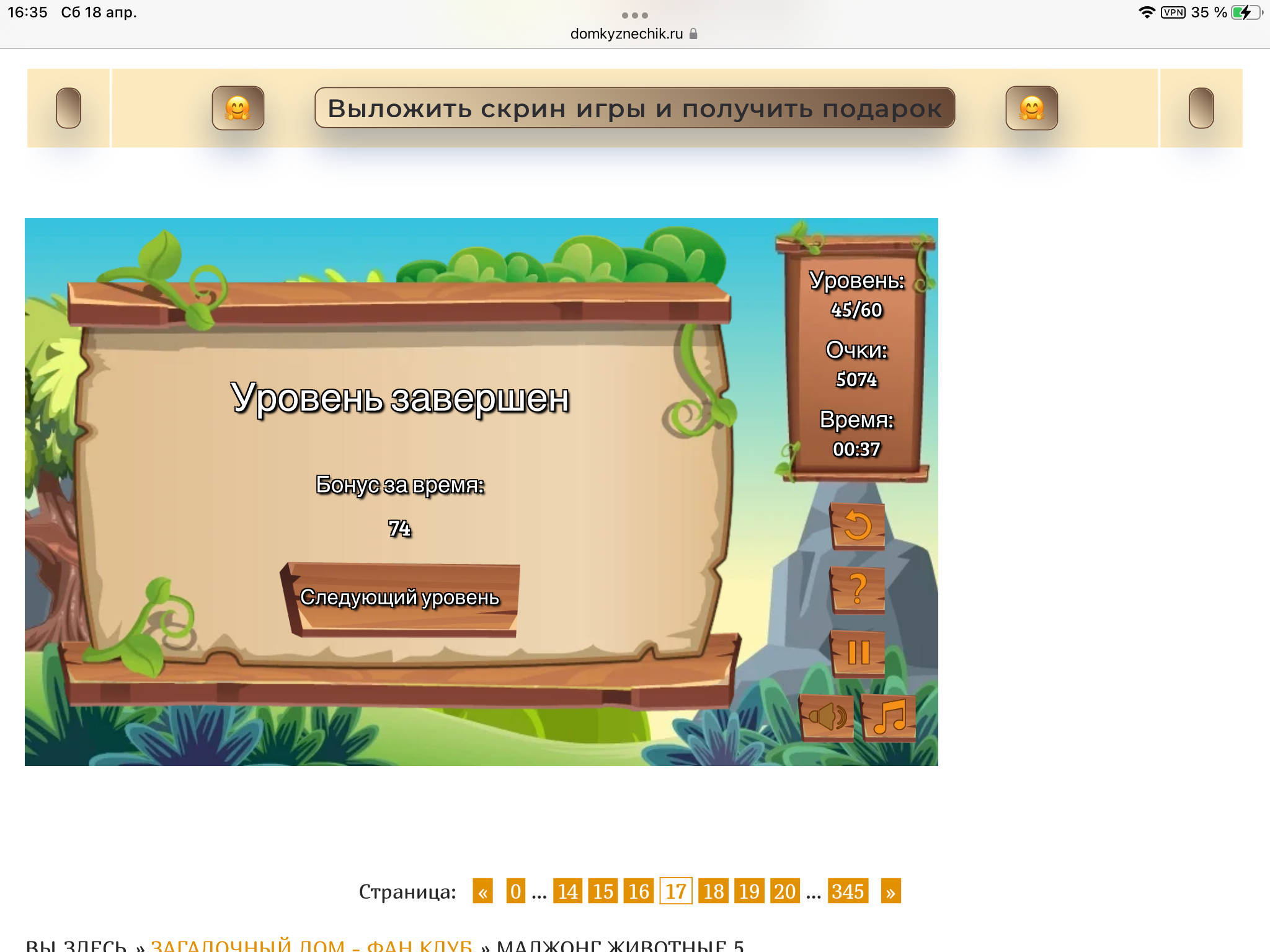Jump to first page 0
The image size is (1270, 952).
click(x=515, y=891)
